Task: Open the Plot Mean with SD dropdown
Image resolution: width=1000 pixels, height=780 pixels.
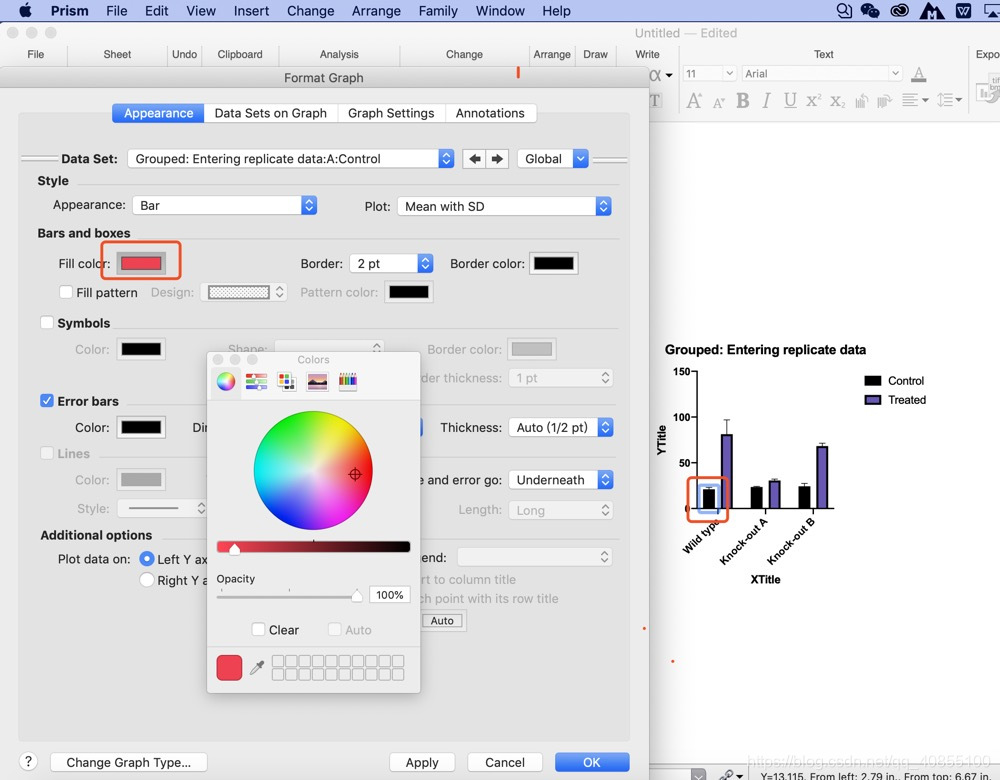Action: tap(504, 206)
